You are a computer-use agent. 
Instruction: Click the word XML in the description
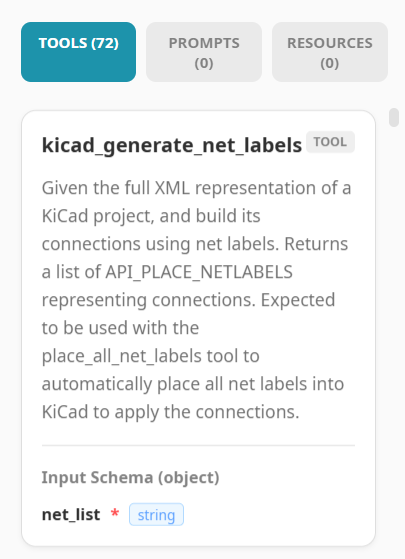pos(172,188)
